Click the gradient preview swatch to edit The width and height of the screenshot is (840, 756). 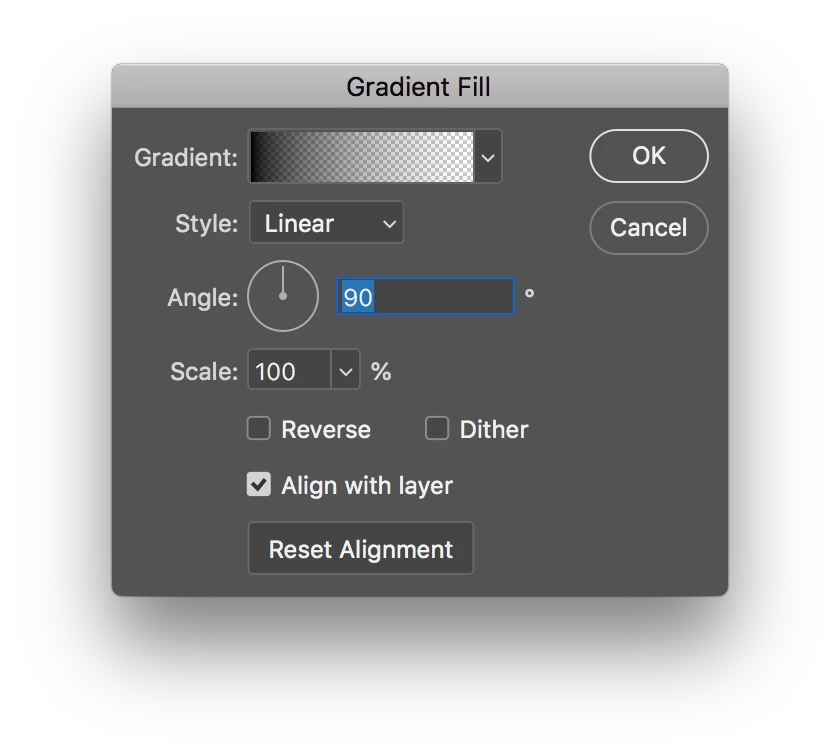pos(361,157)
